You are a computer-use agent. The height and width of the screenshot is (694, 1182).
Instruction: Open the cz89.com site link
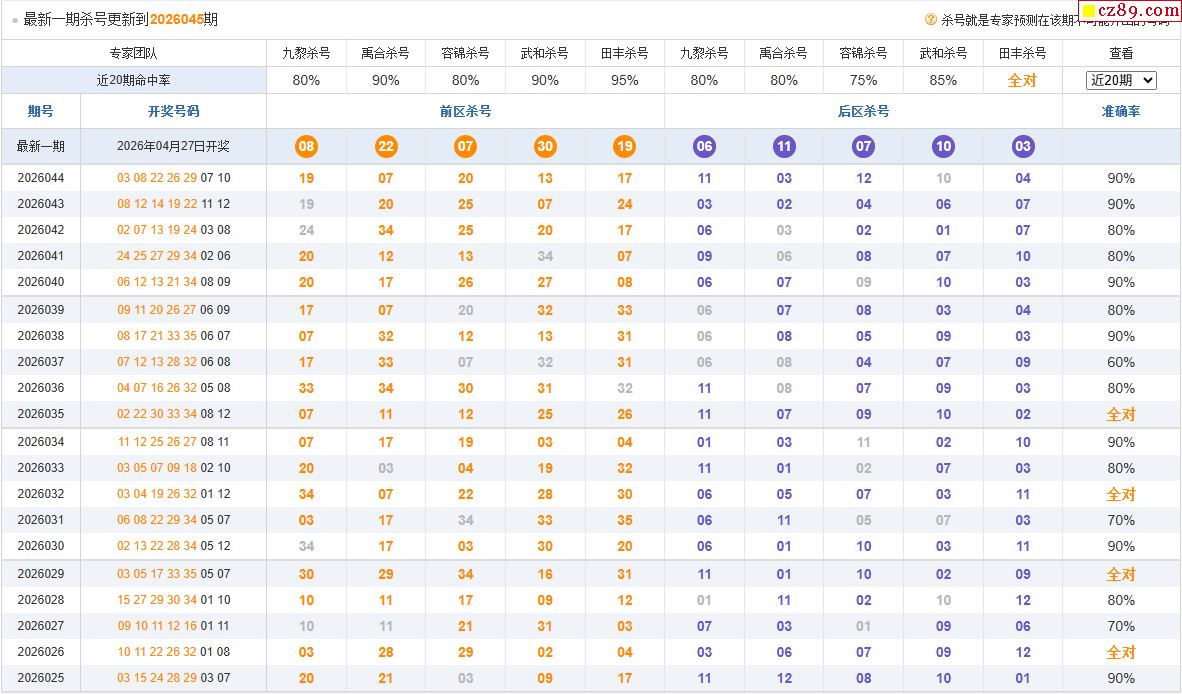(x=1131, y=12)
